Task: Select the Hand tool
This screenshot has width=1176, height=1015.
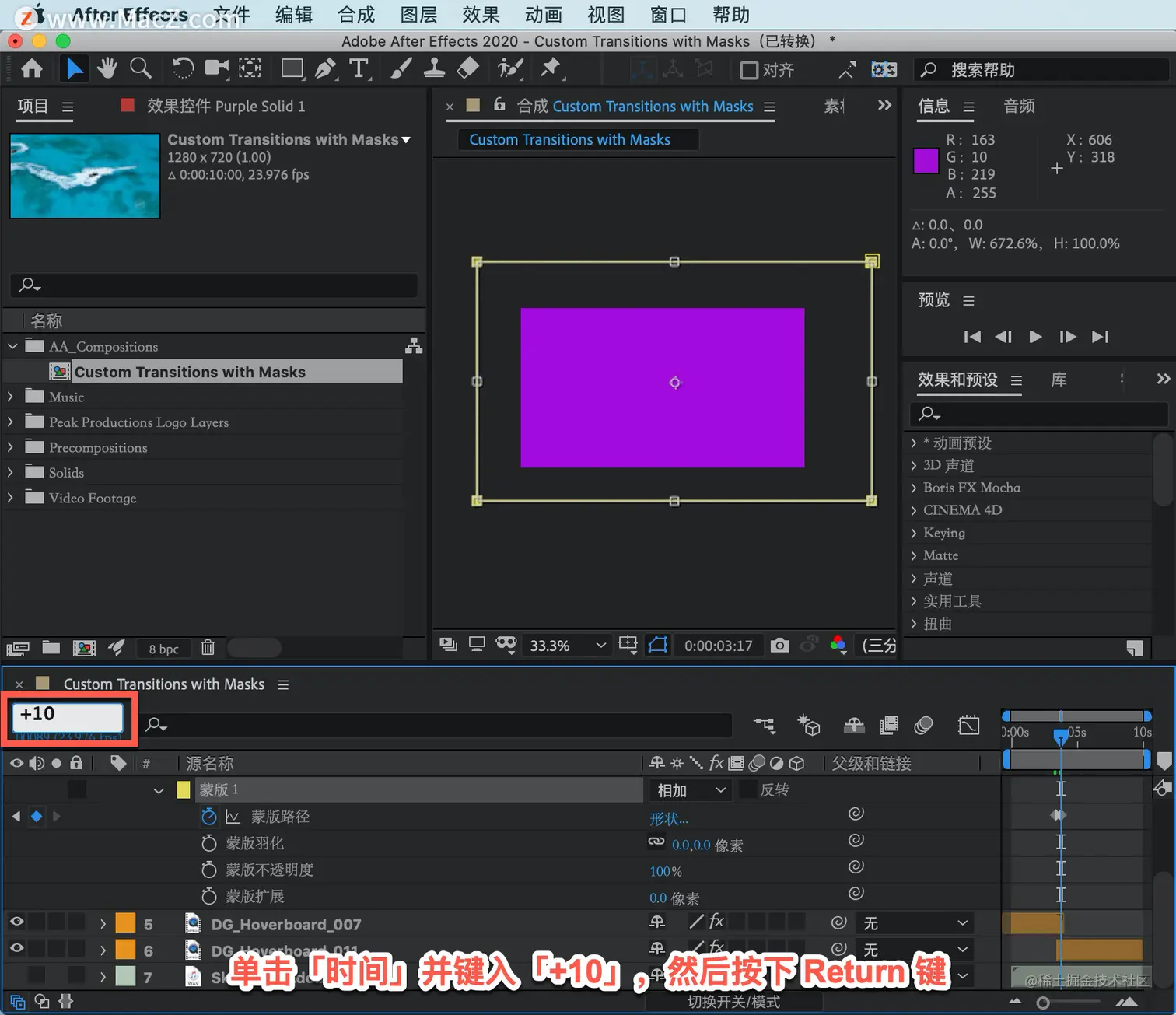Action: 107,68
